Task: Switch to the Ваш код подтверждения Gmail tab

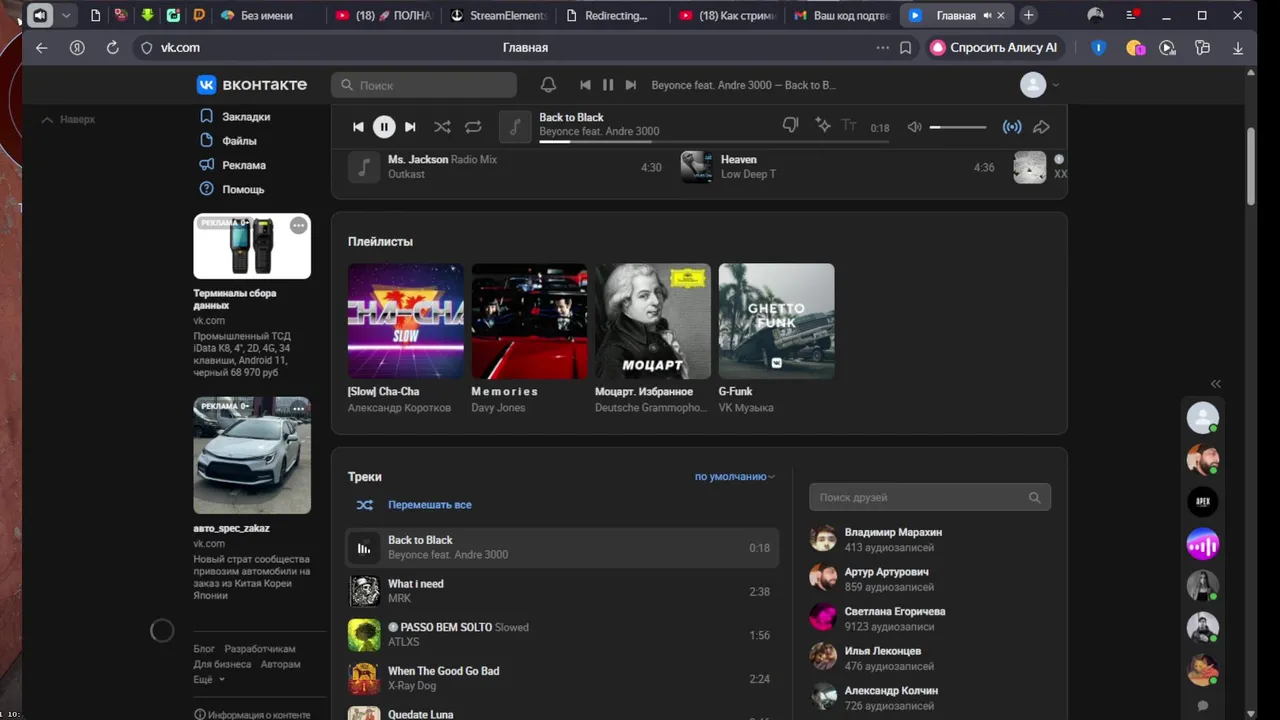Action: [x=840, y=15]
